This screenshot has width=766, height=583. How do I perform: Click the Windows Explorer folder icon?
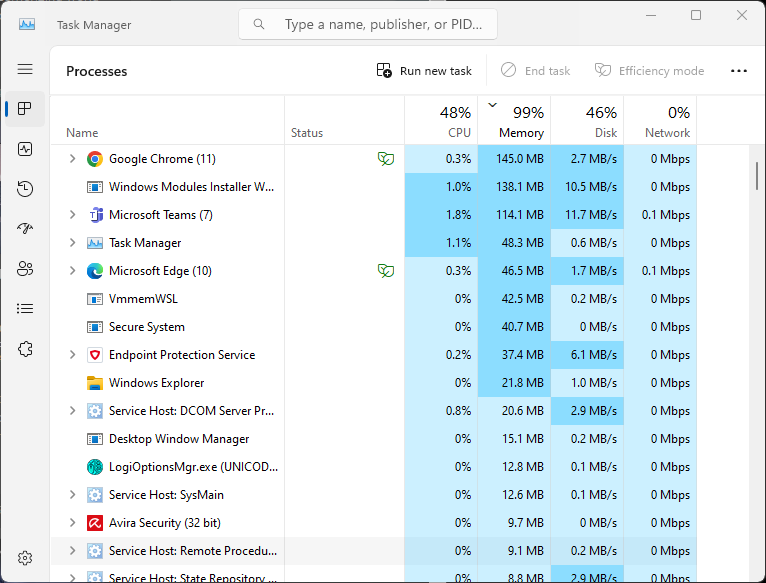point(95,383)
